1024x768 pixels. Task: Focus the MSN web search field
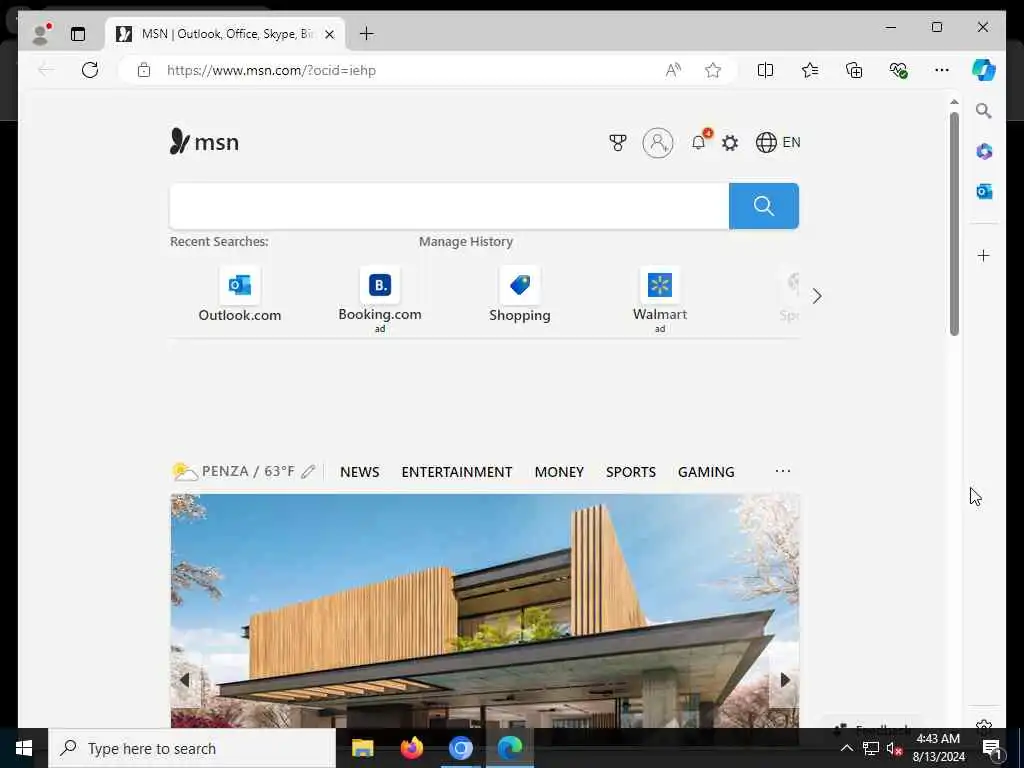449,206
